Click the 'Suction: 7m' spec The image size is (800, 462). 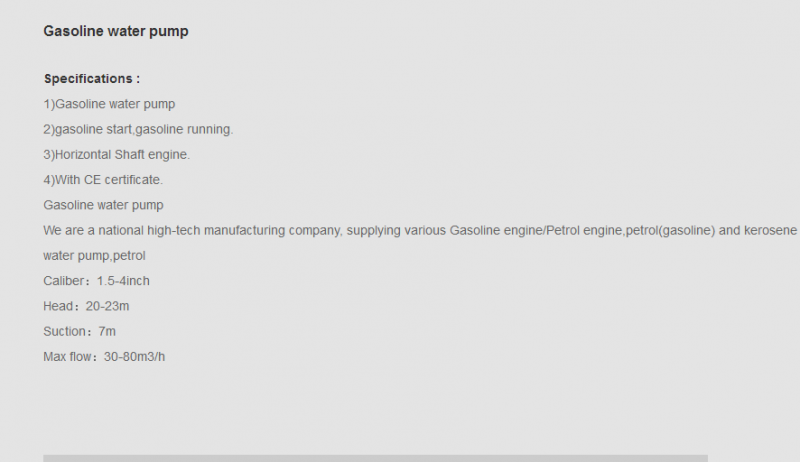(x=80, y=331)
